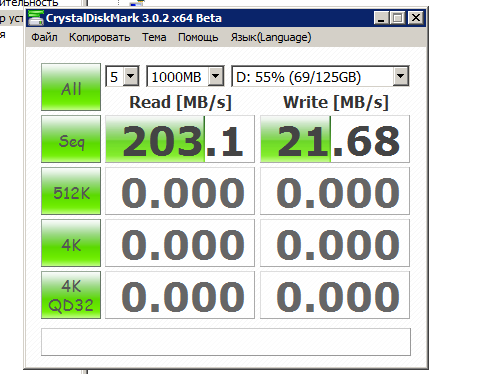Click the 4K read result field
This screenshot has height=374, width=490.
180,243
